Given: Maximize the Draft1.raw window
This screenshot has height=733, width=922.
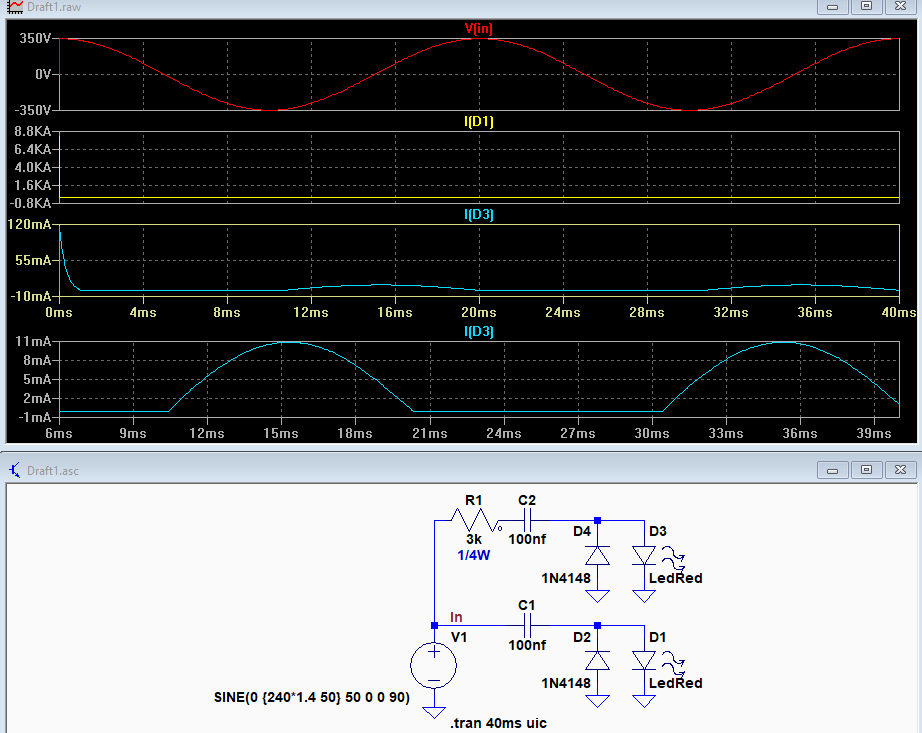Looking at the screenshot, I should [867, 6].
